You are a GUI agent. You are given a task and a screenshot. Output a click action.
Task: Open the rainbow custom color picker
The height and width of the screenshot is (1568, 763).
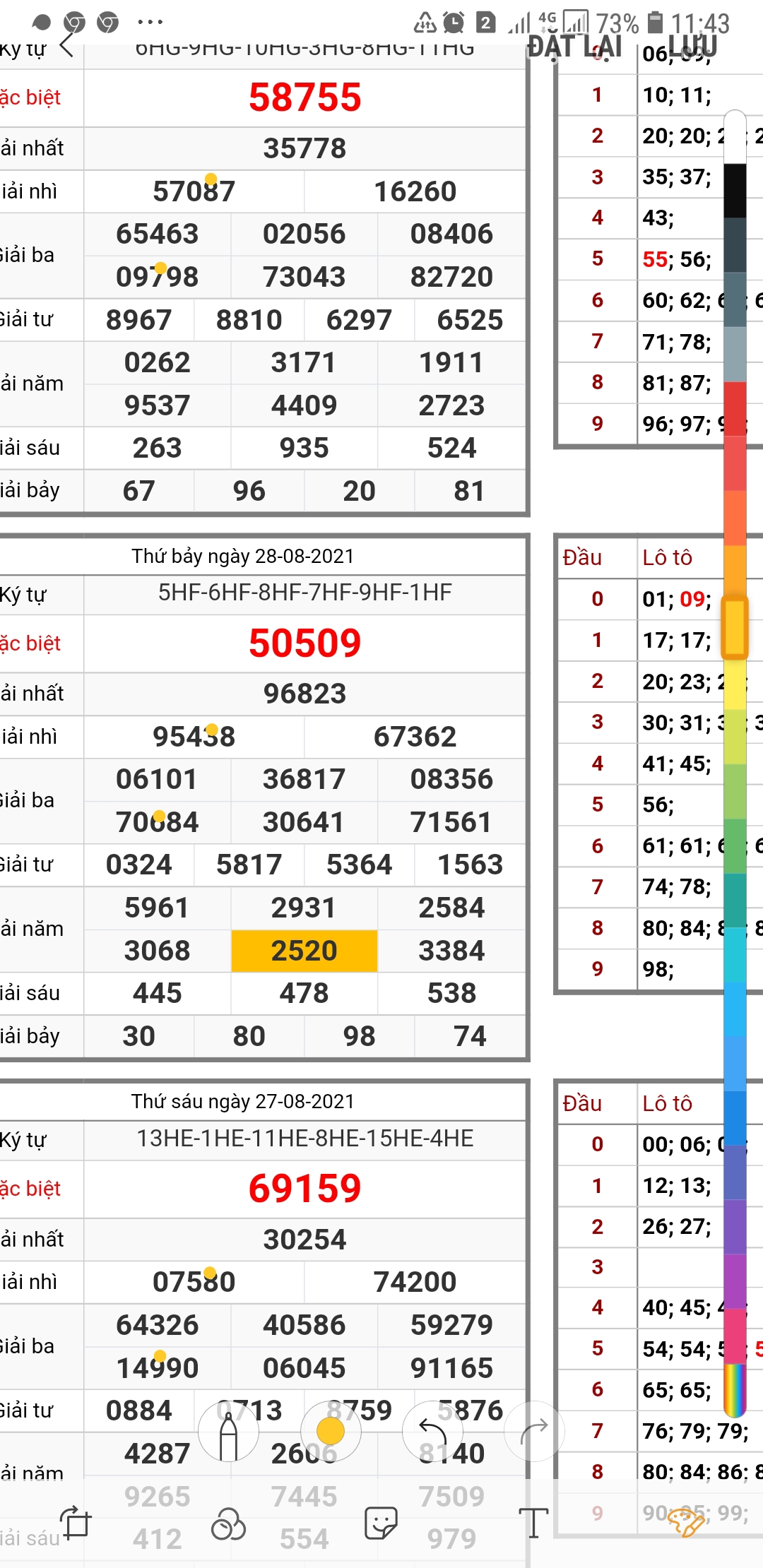[735, 1390]
